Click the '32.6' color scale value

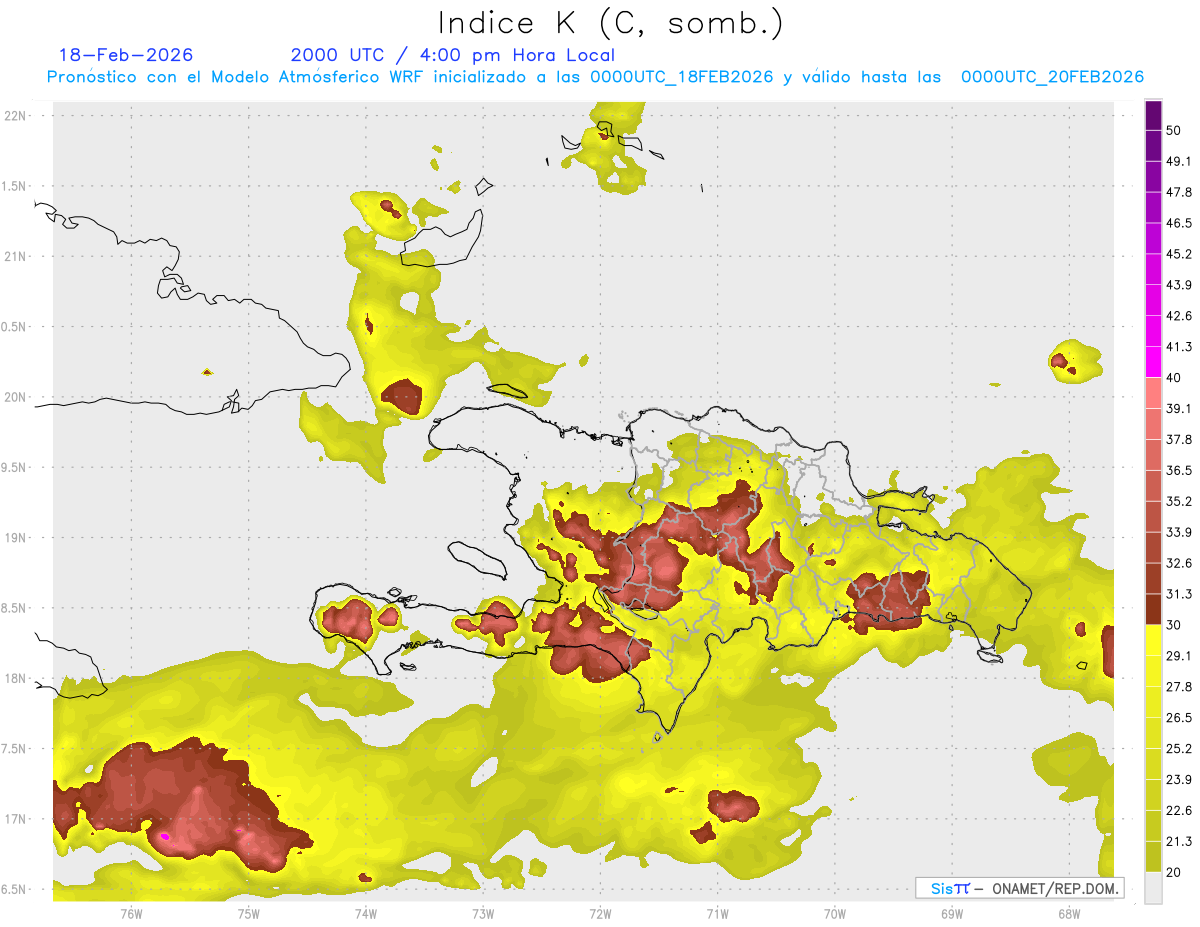(x=1179, y=563)
